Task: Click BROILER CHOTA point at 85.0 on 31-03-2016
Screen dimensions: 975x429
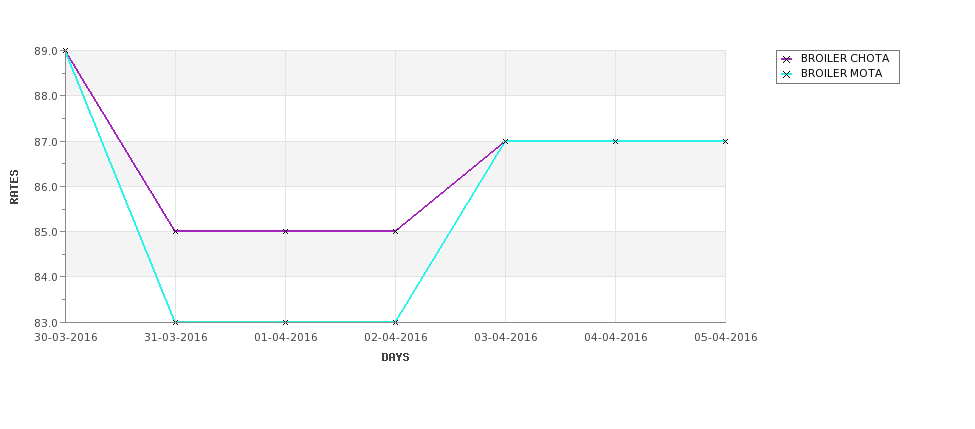Action: 175,231
